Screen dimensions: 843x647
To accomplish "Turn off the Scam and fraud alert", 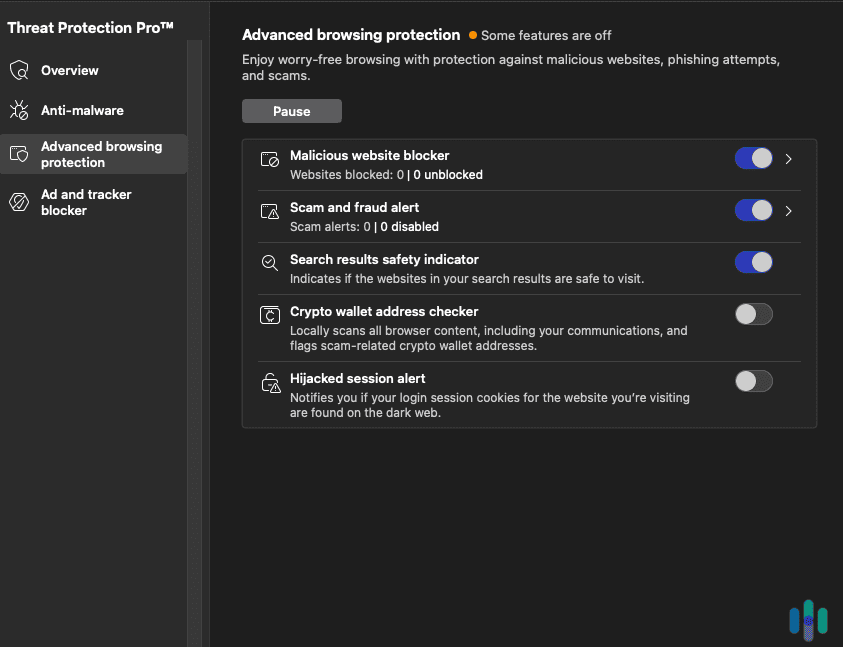I will [x=753, y=210].
